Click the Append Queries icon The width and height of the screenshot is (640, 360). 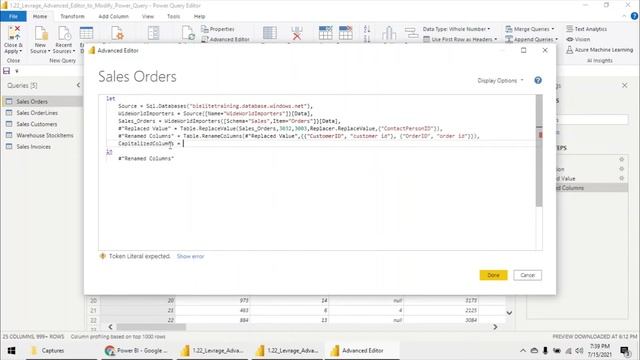509,39
